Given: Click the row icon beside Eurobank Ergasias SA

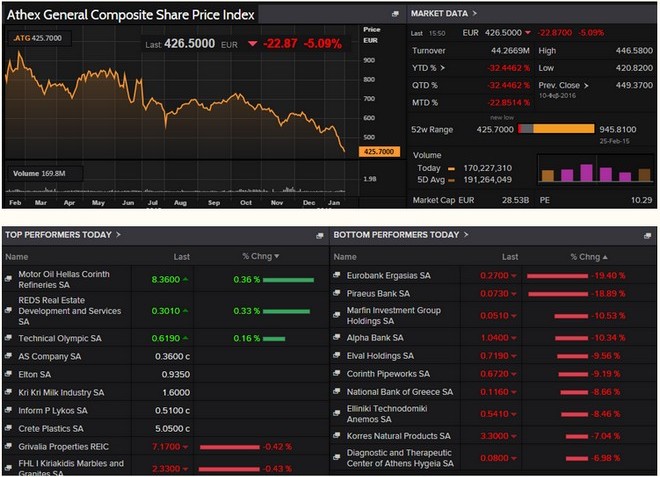Looking at the screenshot, I should (337, 275).
